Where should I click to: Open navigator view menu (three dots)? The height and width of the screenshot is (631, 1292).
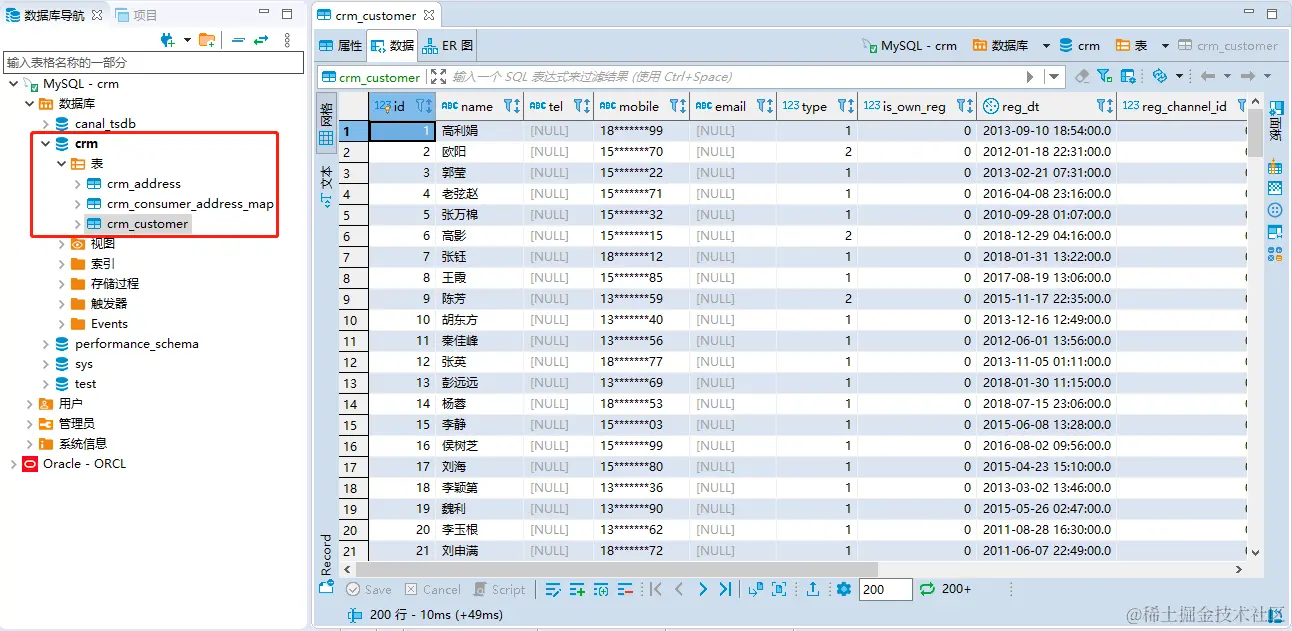click(x=287, y=40)
